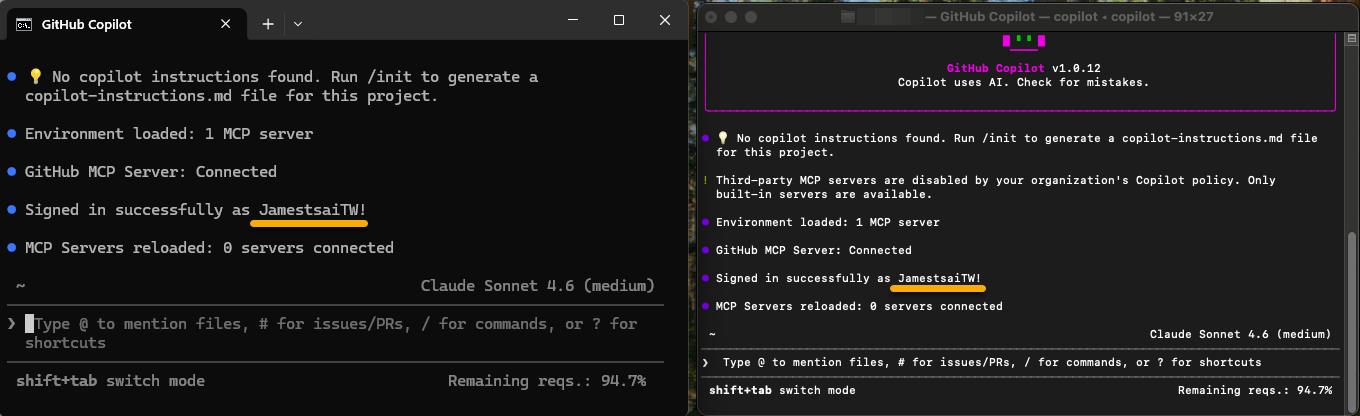Click the lightbulb icon in left terminal

35,77
